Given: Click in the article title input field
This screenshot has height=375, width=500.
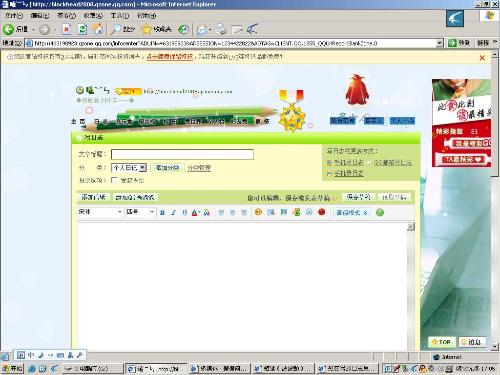Looking at the screenshot, I should click(182, 154).
